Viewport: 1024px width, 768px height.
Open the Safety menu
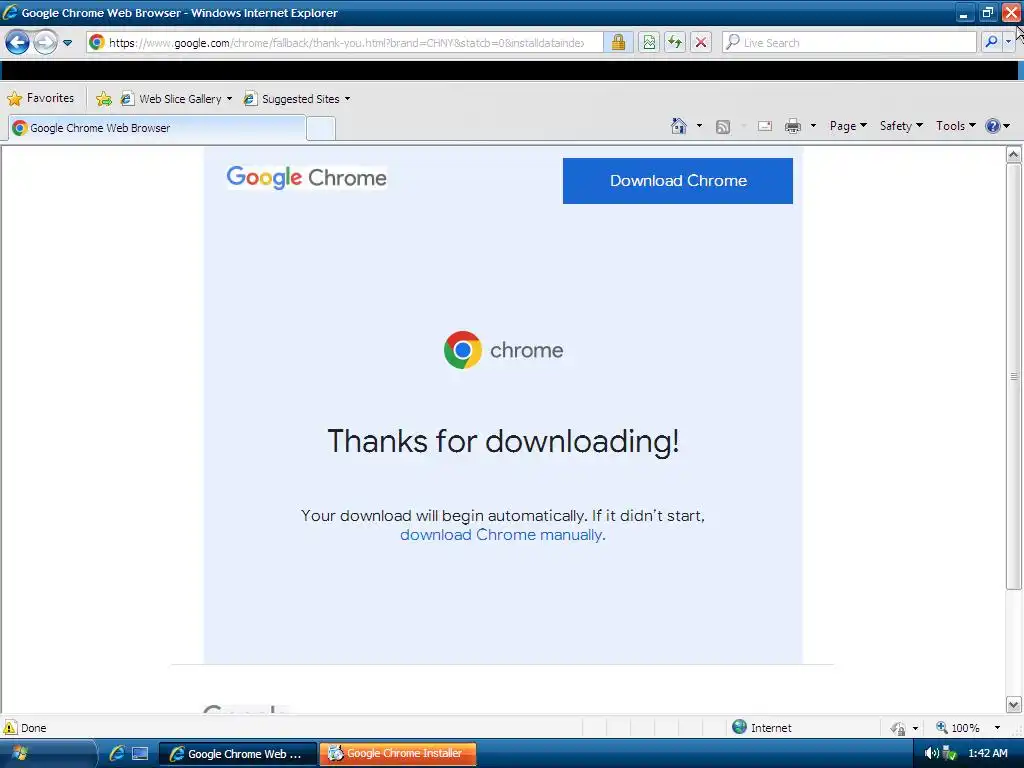pos(901,126)
